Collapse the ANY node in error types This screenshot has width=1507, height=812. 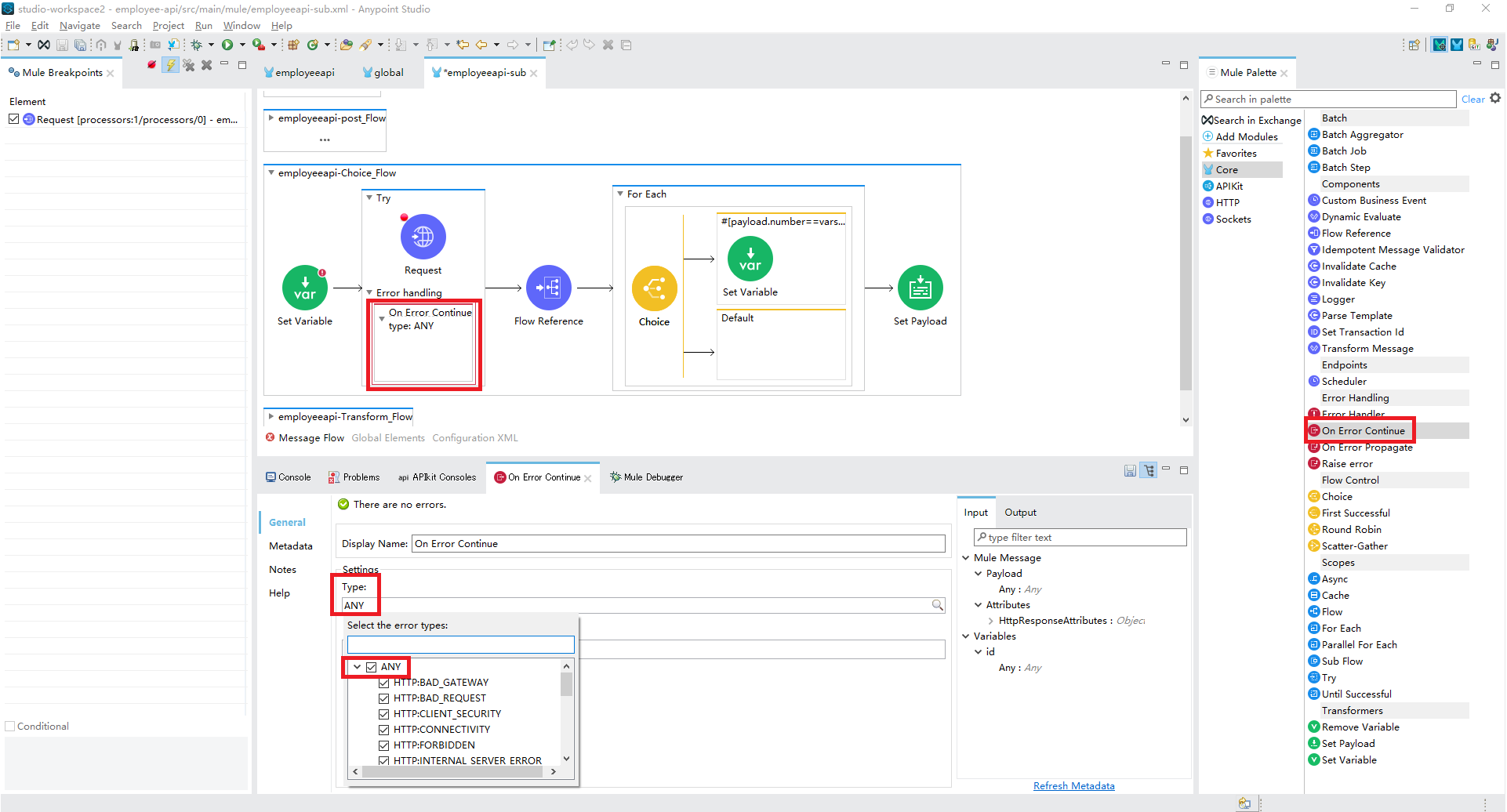[x=357, y=667]
